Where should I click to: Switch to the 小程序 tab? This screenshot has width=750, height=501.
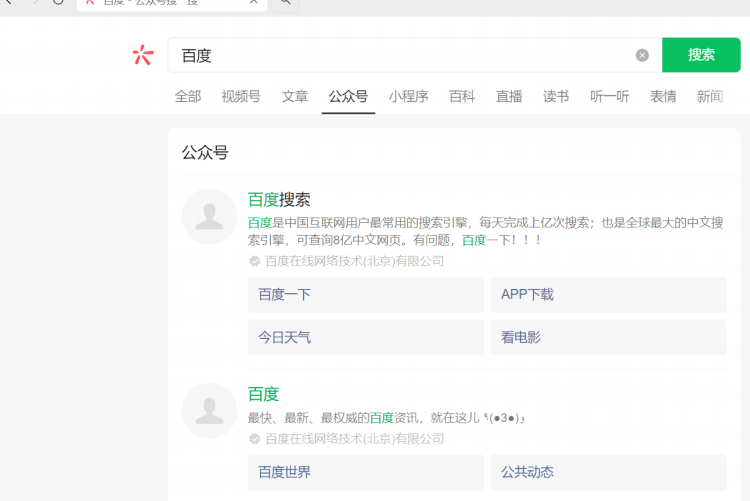(x=408, y=97)
